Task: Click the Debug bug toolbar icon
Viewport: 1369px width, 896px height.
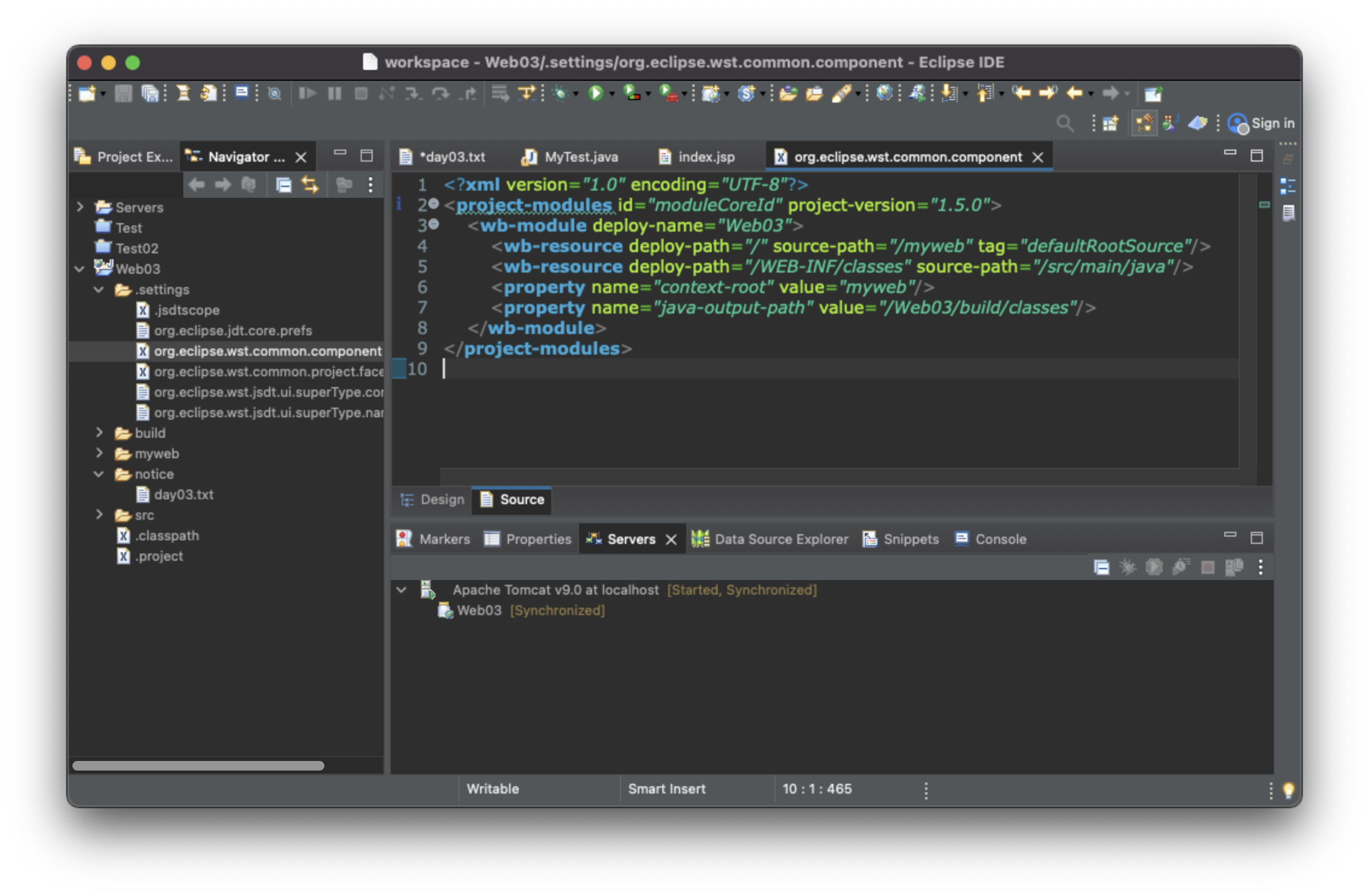Action: [561, 93]
